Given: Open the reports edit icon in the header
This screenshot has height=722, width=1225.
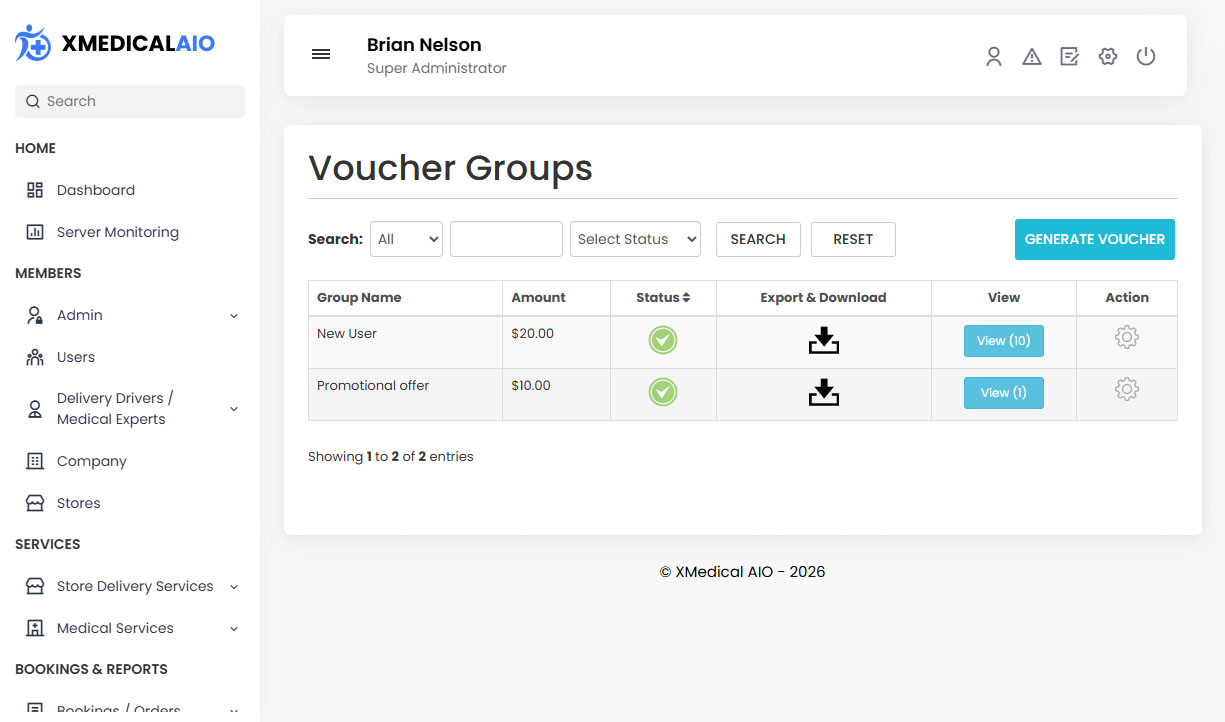Looking at the screenshot, I should (1069, 57).
